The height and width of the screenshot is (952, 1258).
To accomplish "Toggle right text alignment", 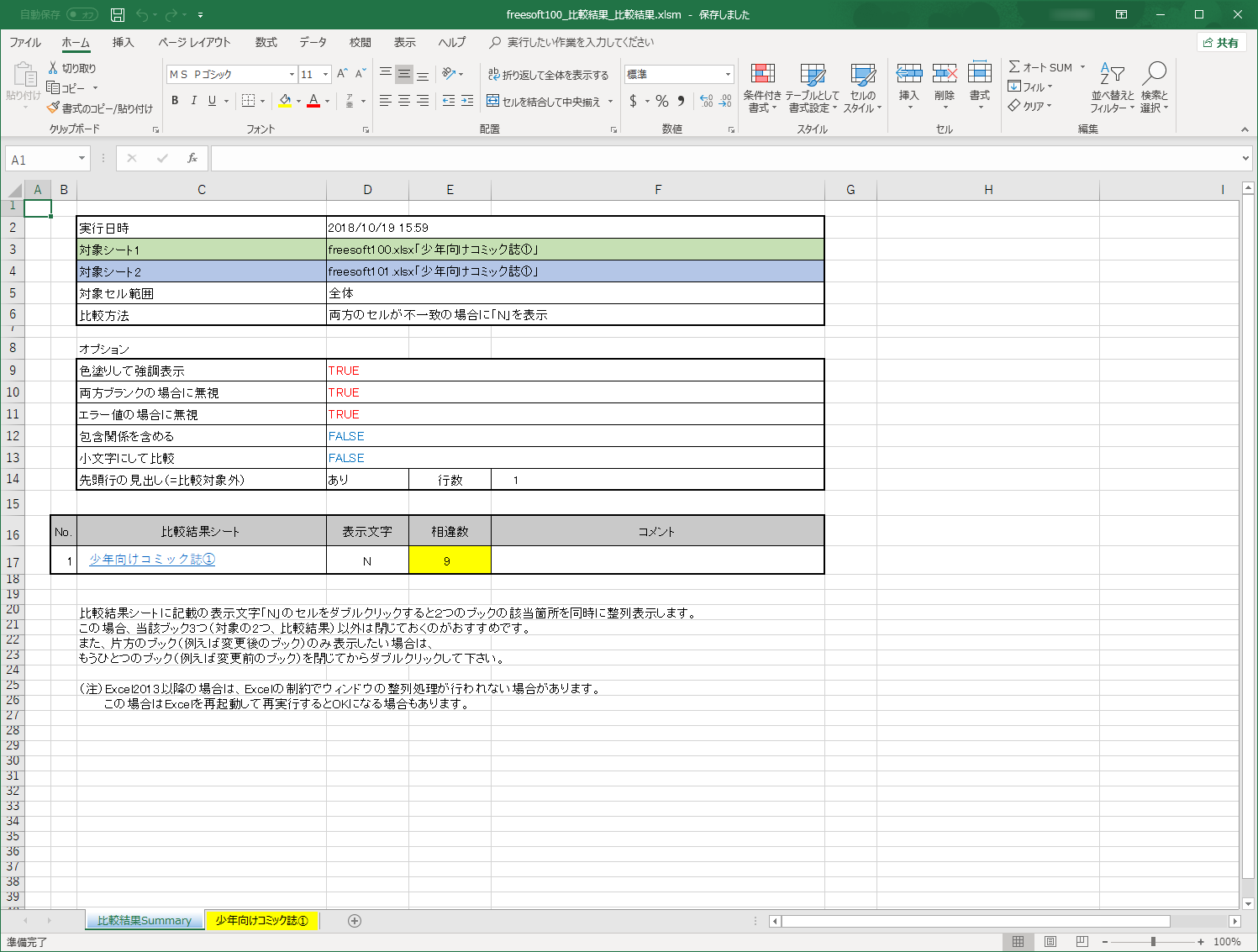I will pyautogui.click(x=423, y=101).
